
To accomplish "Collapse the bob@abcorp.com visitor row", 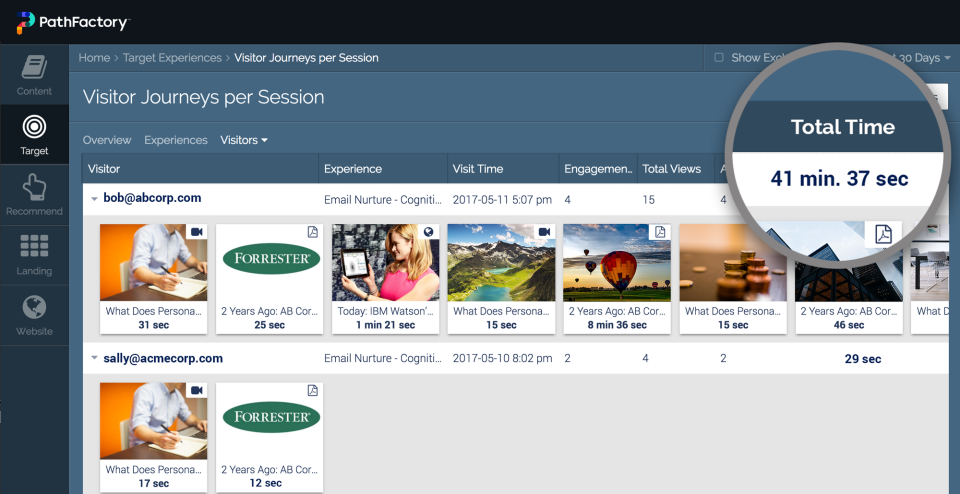I will (x=94, y=199).
